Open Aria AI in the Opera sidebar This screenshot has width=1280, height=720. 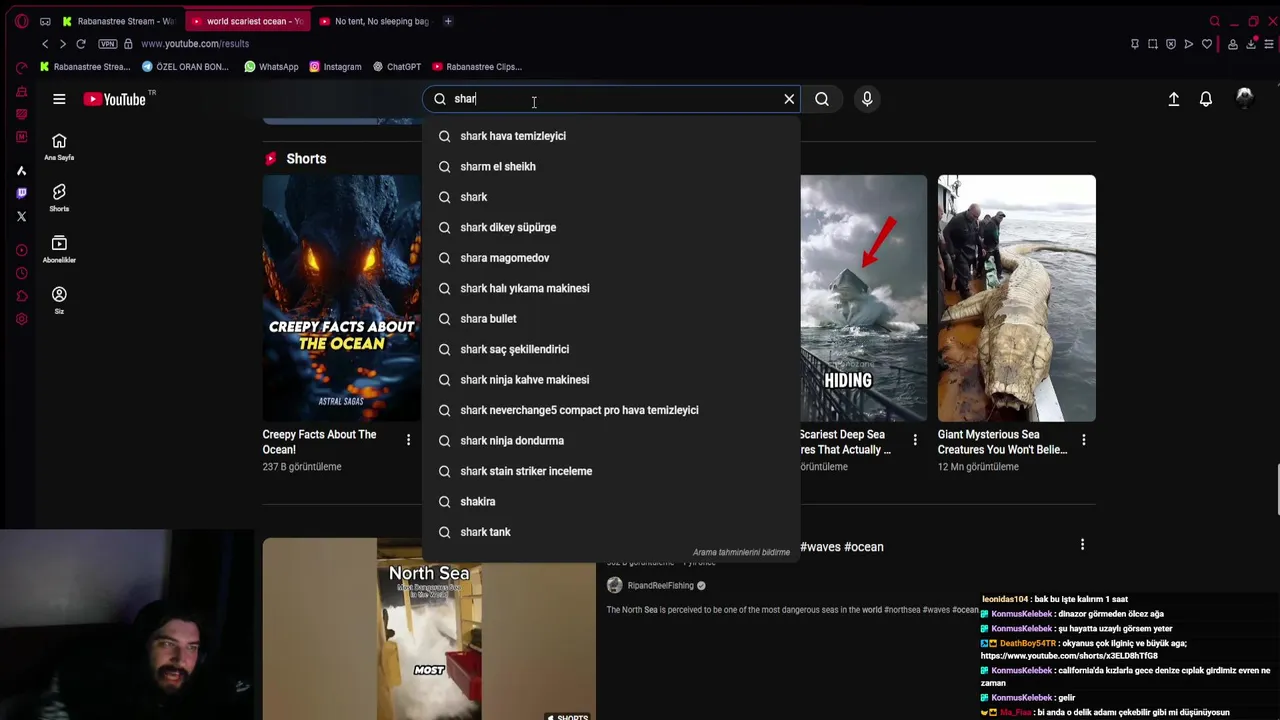pos(21,170)
